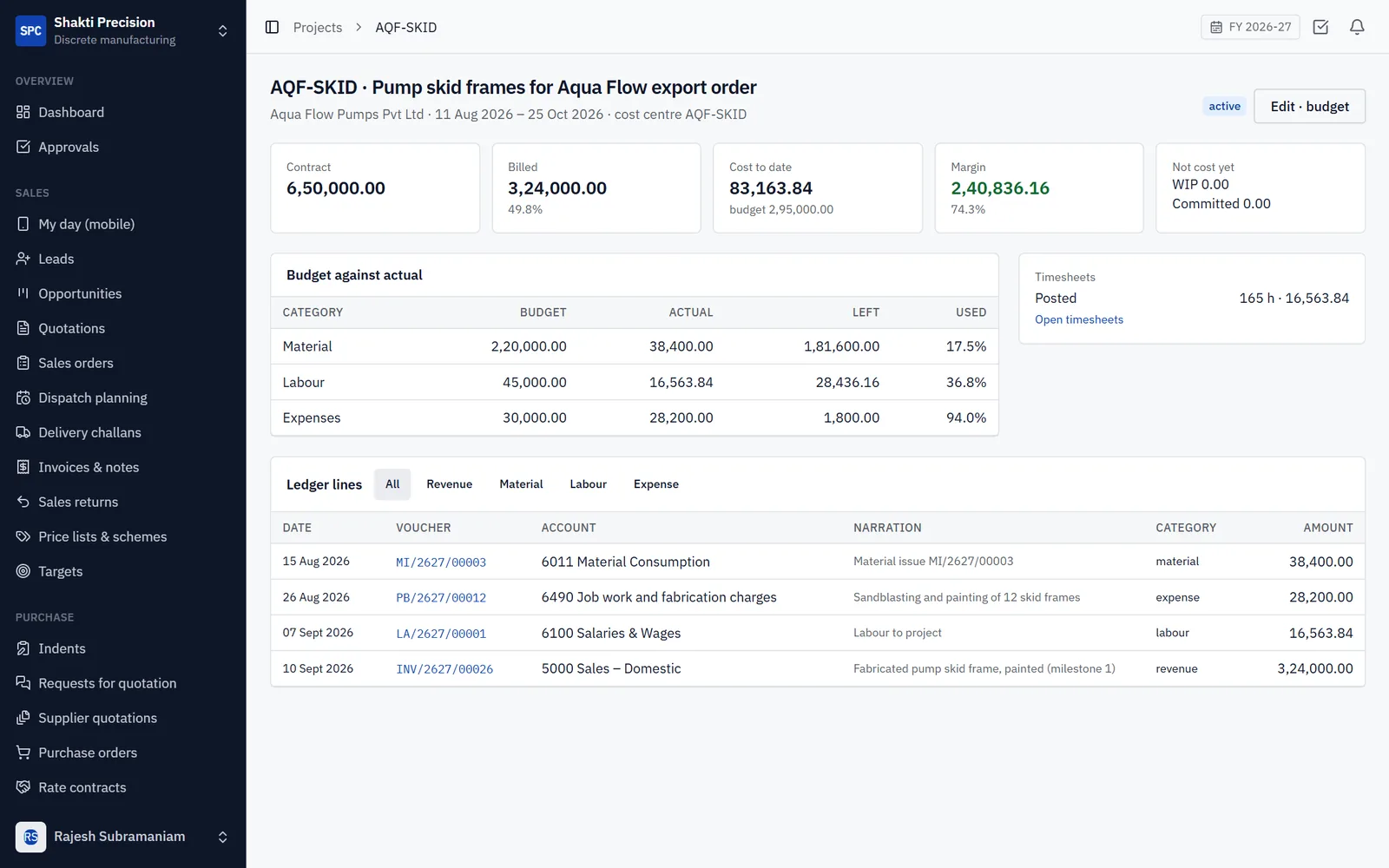Click the Supplier quotations icon
Viewport: 1389px width, 868px height.
[x=23, y=718]
